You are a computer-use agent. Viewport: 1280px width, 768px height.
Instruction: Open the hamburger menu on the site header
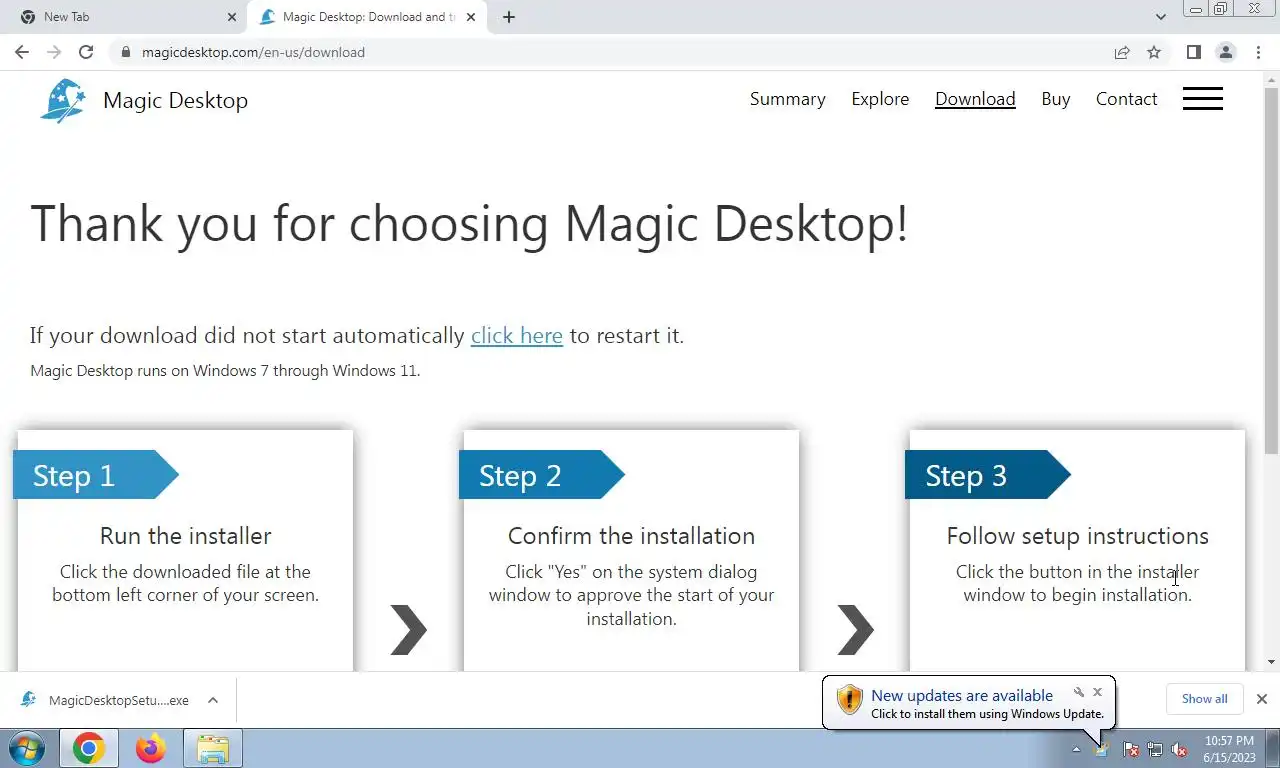[x=1202, y=99]
